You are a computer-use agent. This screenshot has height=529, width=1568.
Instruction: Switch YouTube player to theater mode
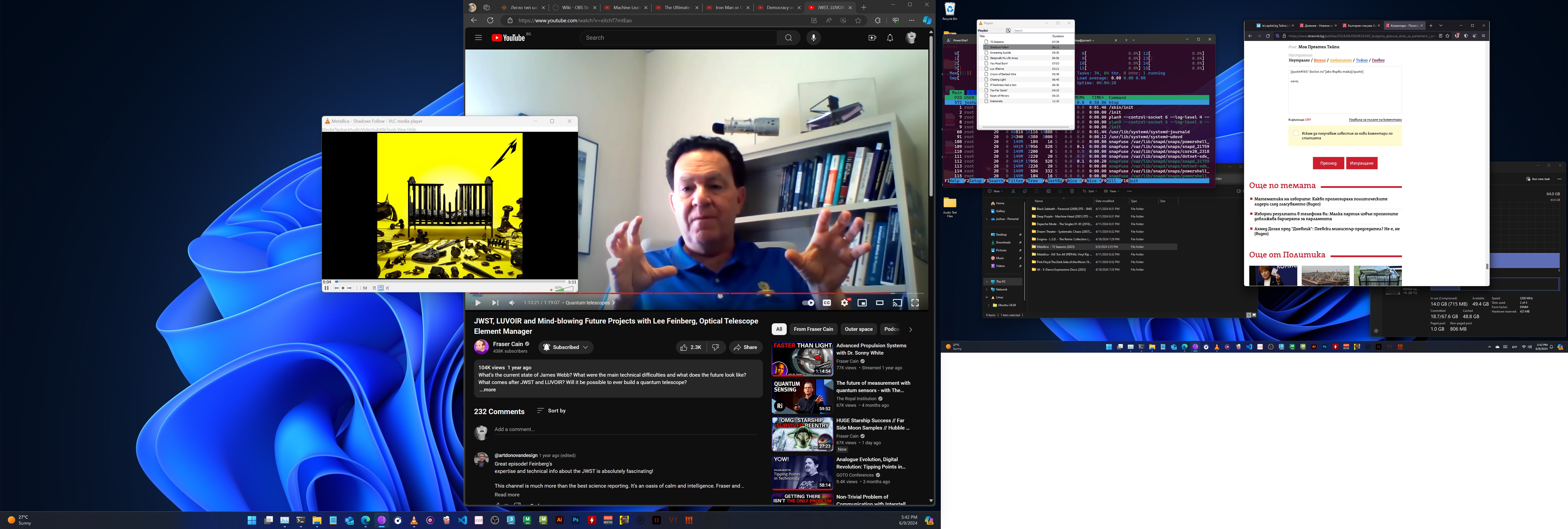880,302
